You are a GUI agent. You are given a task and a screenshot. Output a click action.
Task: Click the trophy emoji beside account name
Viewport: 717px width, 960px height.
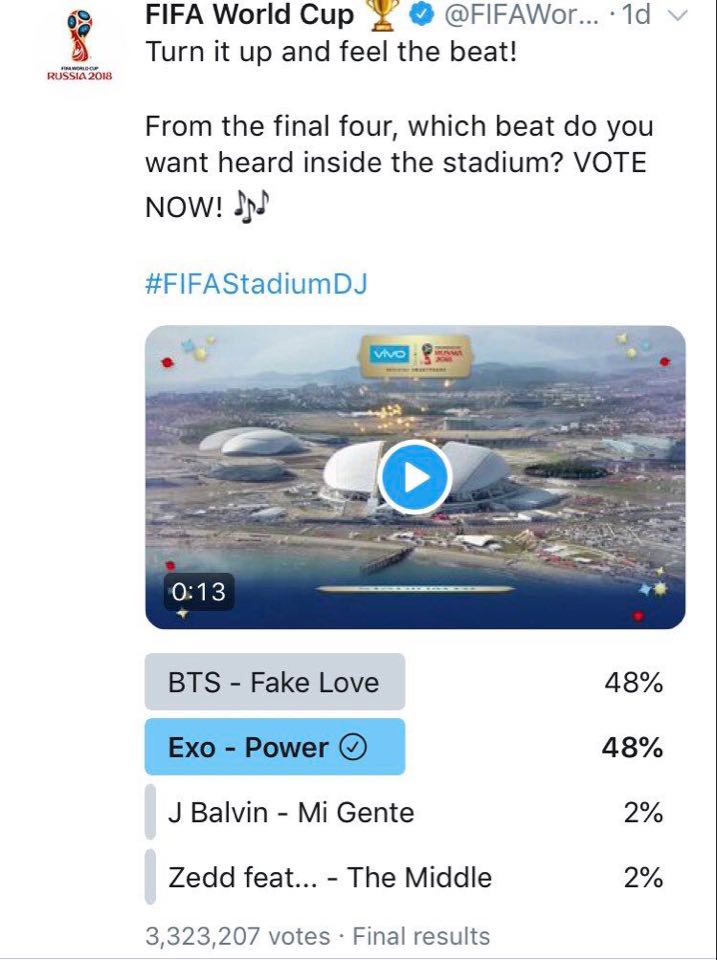tap(382, 15)
